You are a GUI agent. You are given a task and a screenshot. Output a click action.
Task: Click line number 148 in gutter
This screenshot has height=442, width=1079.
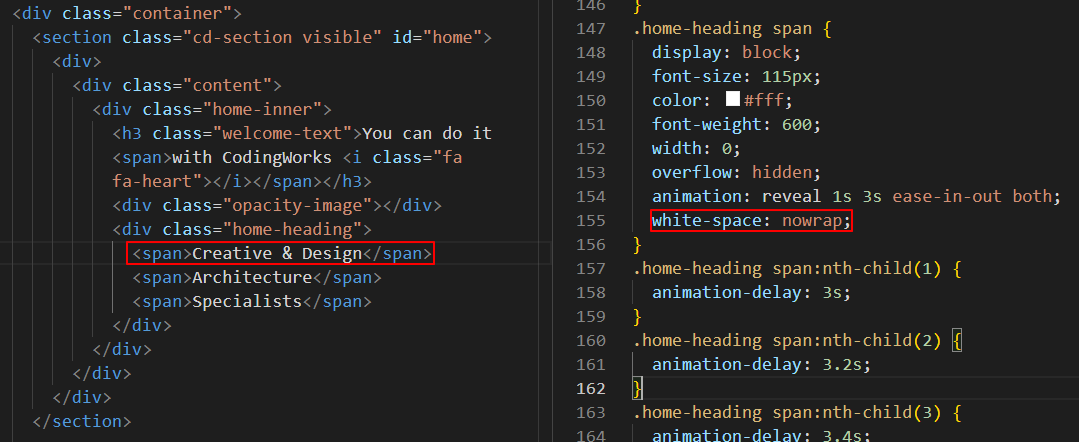pos(591,52)
